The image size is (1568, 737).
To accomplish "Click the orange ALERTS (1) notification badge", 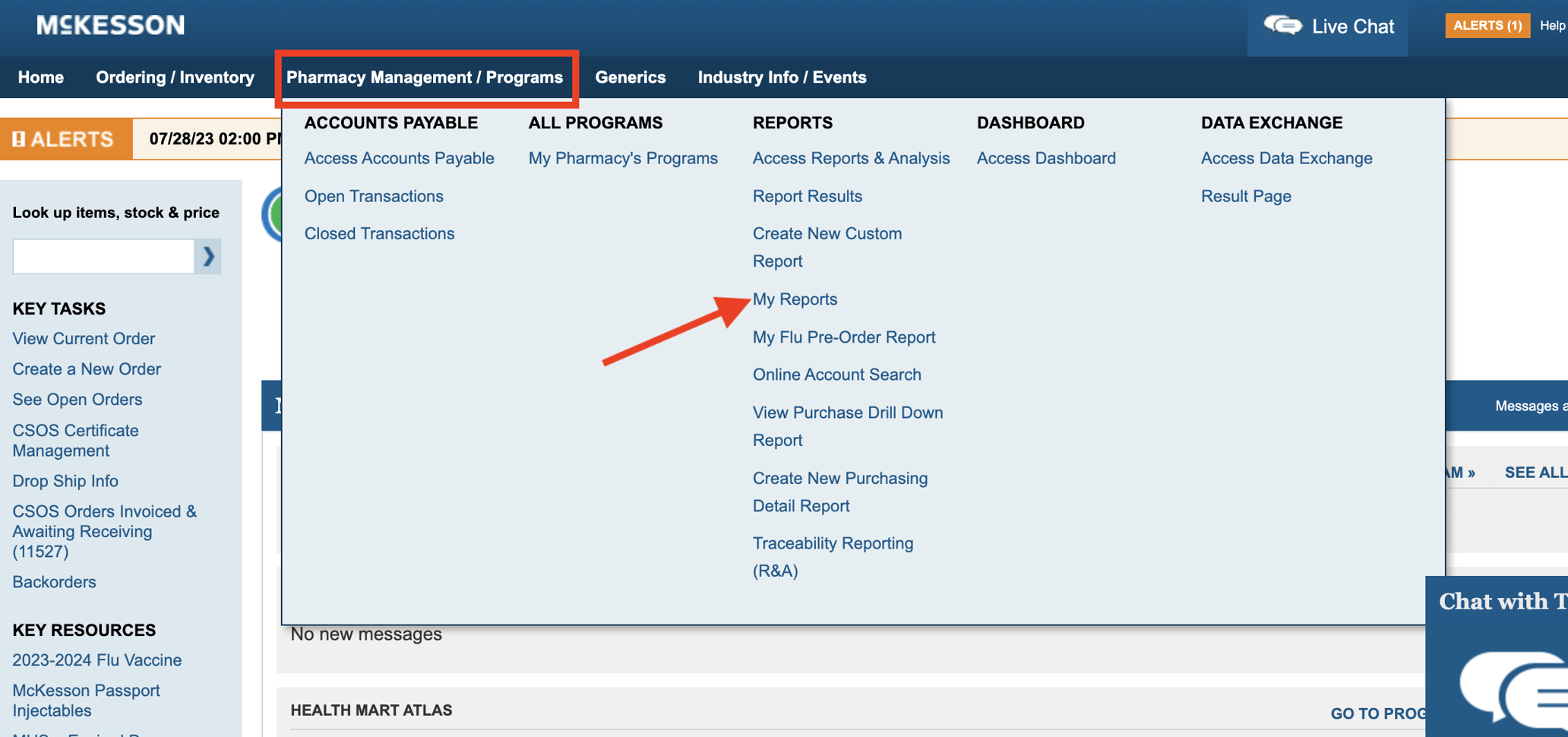I will pos(1486,25).
